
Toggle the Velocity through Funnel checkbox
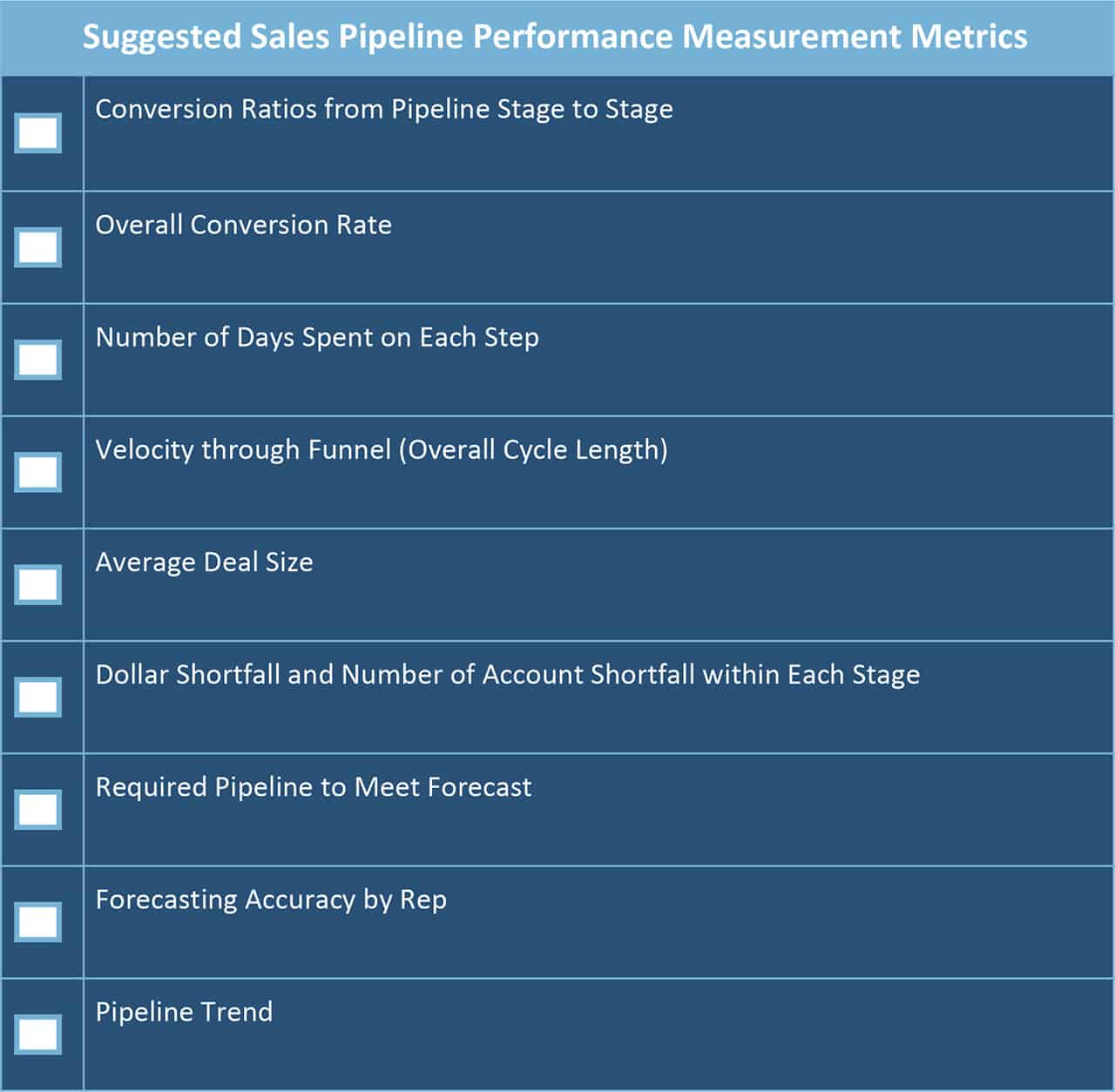coord(38,472)
